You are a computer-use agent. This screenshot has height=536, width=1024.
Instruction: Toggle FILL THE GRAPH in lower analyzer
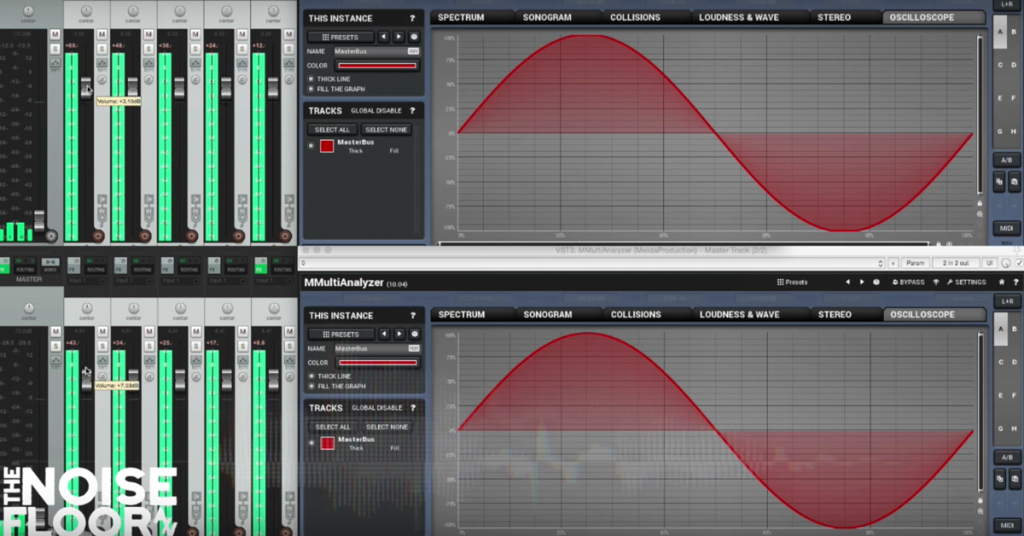point(312,386)
